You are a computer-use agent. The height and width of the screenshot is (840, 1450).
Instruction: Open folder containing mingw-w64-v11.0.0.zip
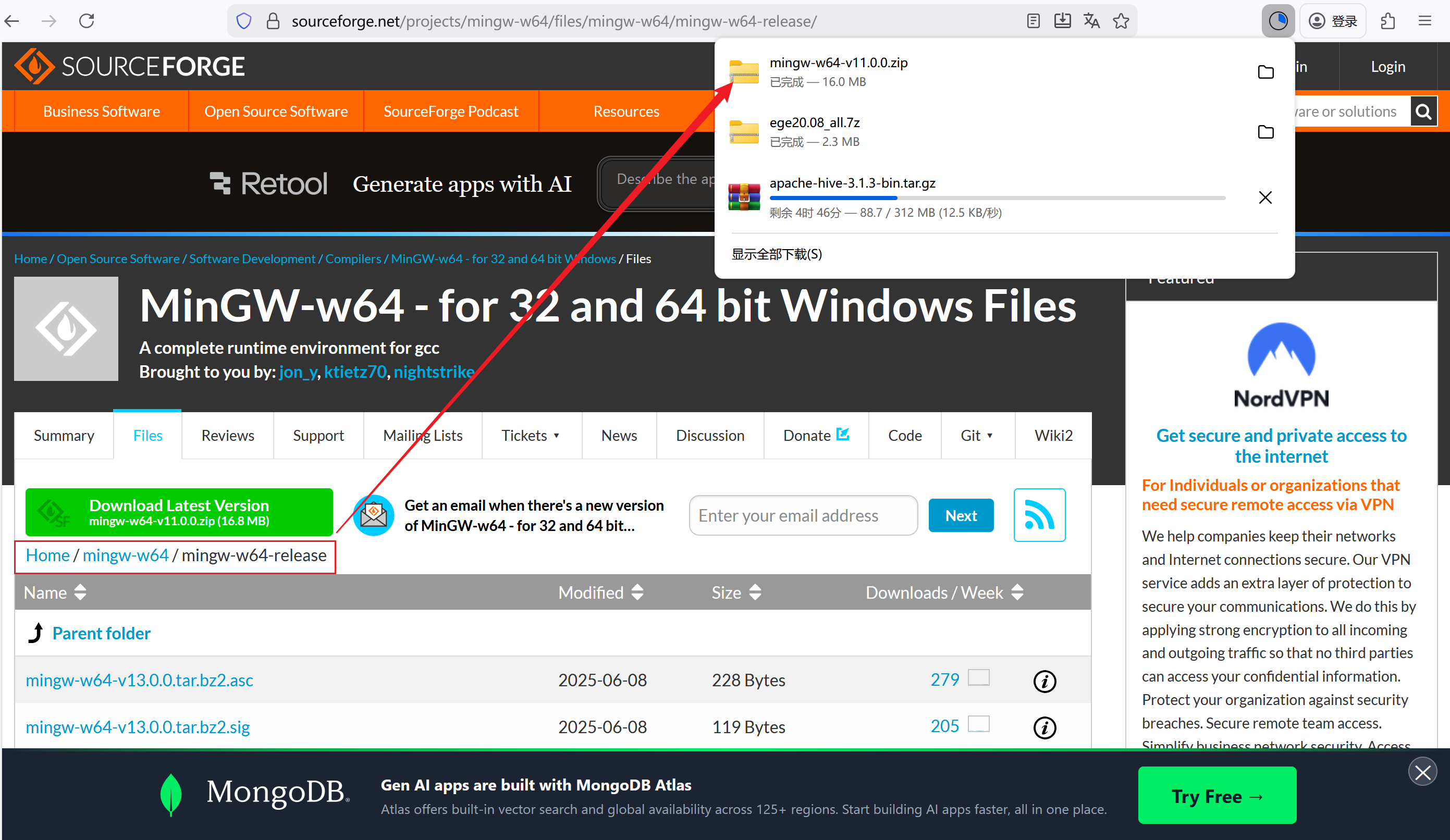(x=1265, y=72)
